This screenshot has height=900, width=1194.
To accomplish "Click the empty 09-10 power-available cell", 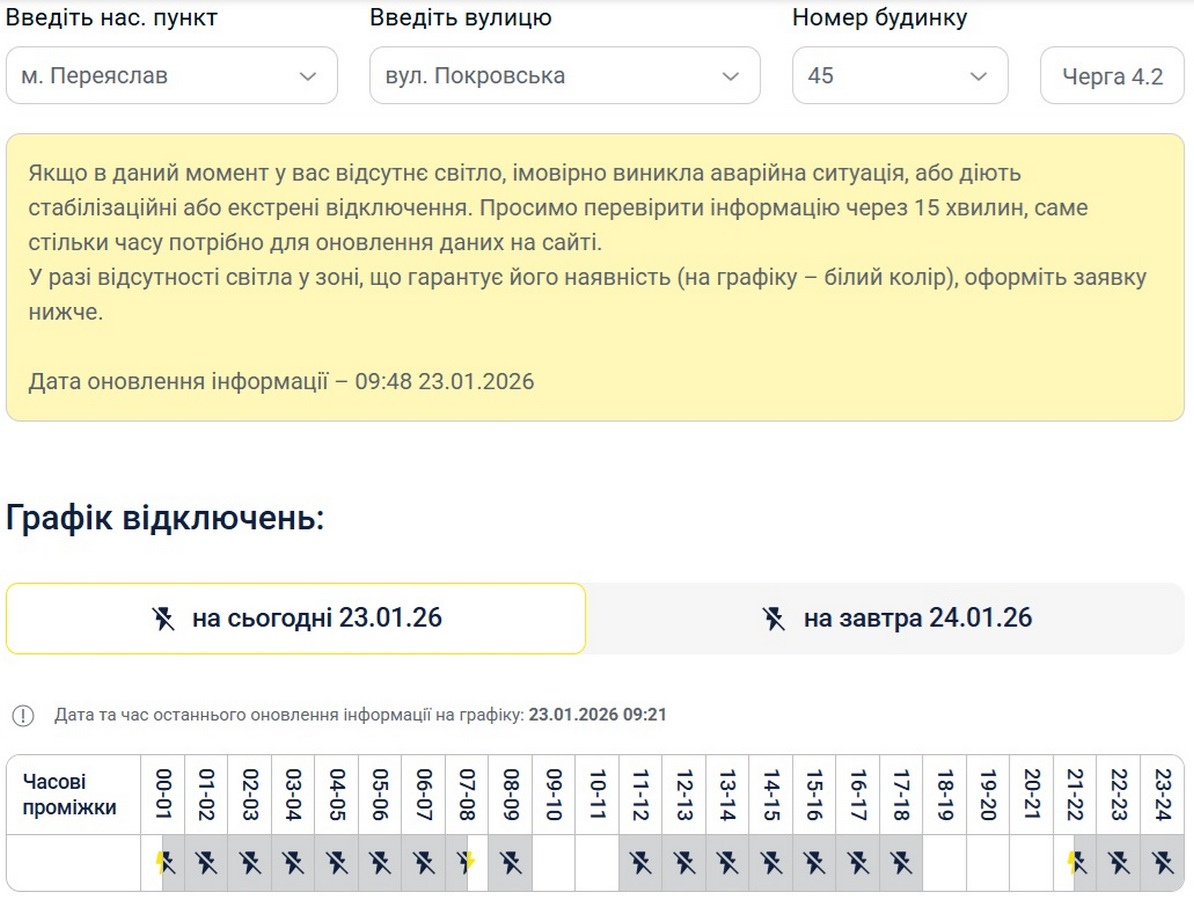I will click(554, 862).
